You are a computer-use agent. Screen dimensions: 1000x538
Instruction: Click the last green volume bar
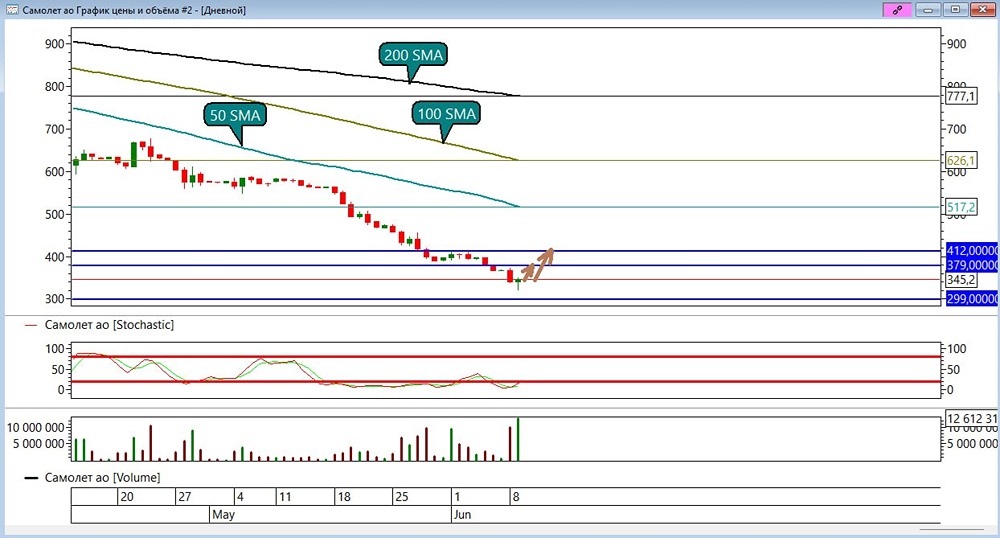[518, 439]
